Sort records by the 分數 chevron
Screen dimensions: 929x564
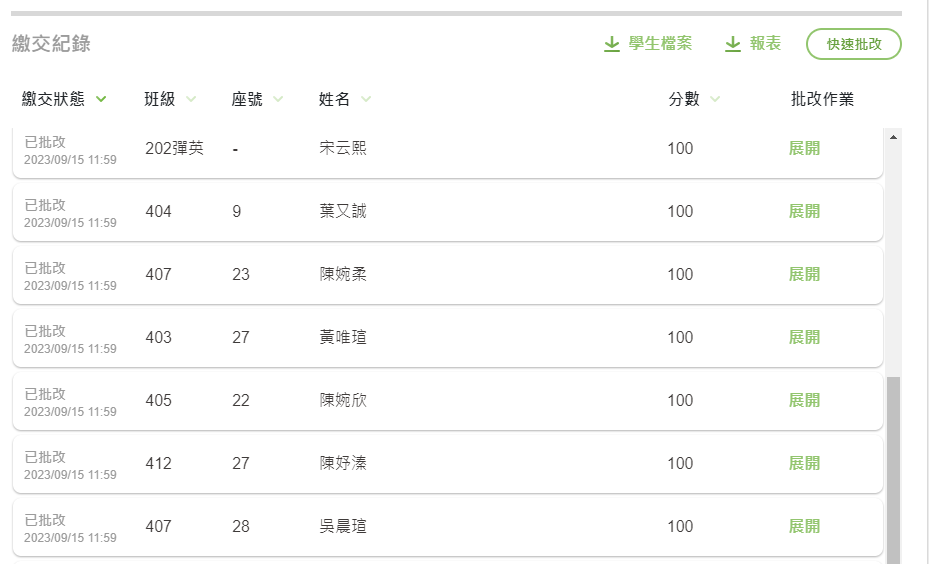pyautogui.click(x=715, y=99)
